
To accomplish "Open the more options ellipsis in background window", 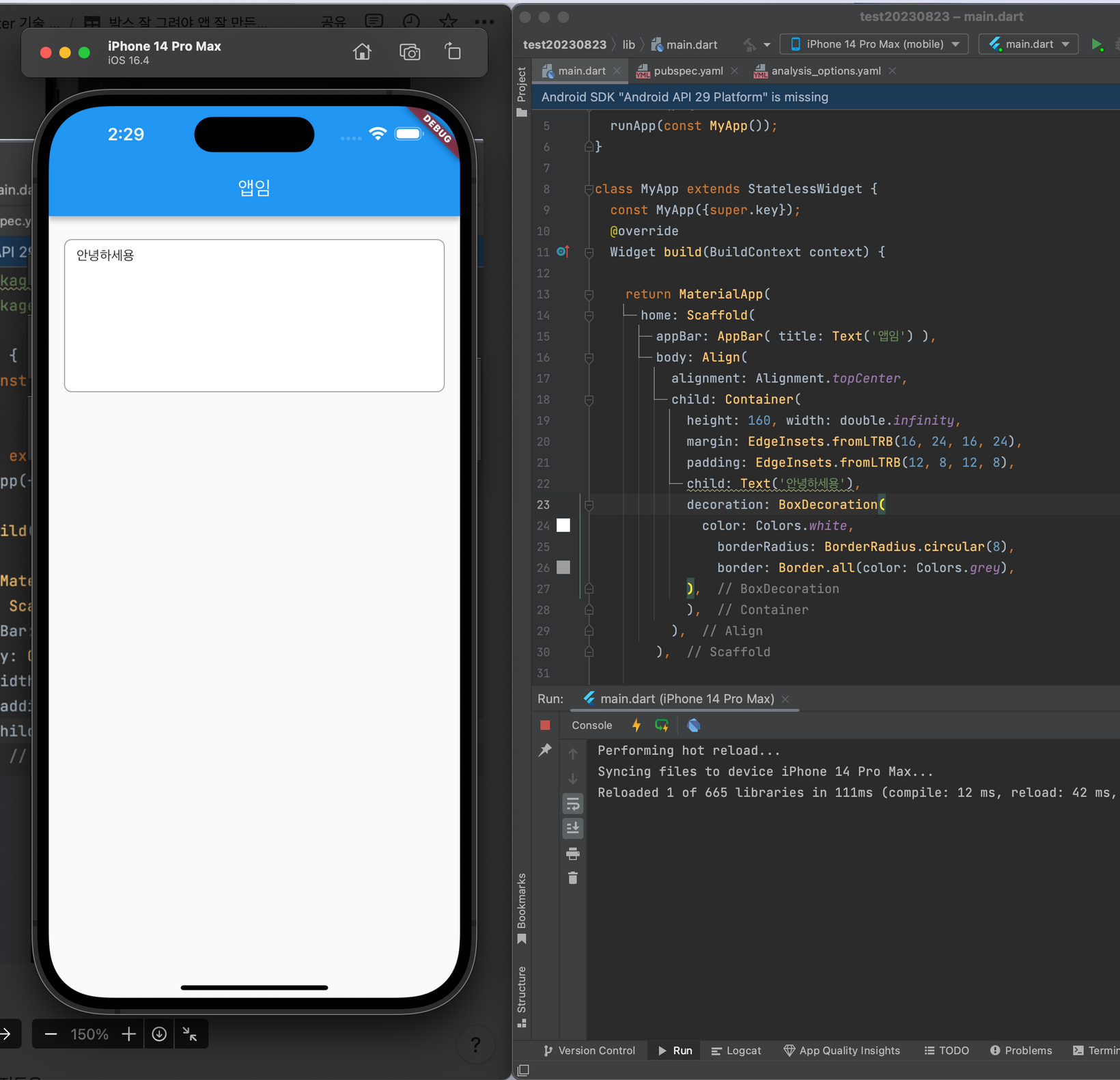I will click(484, 22).
